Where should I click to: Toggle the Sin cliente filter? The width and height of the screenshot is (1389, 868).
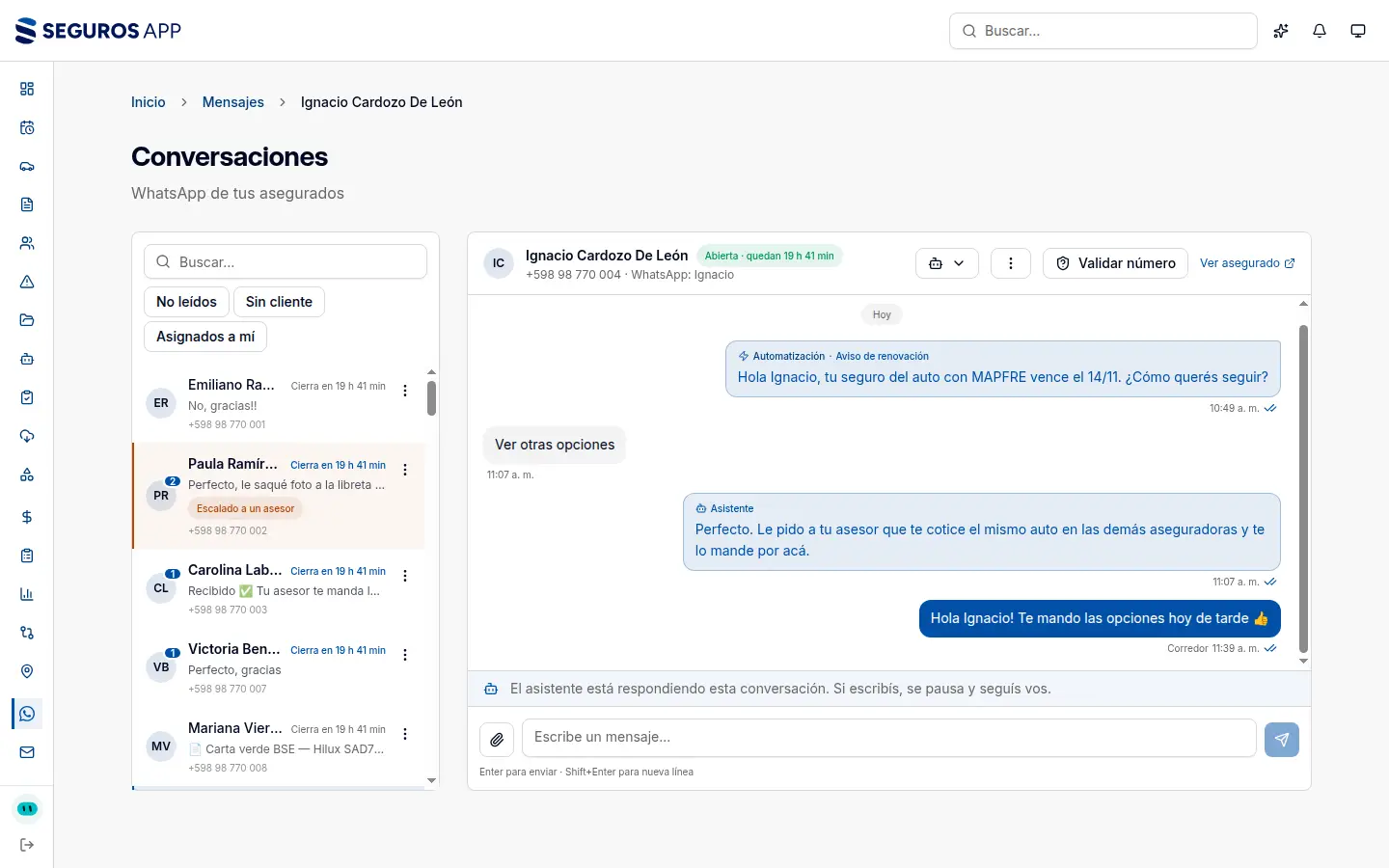point(279,302)
